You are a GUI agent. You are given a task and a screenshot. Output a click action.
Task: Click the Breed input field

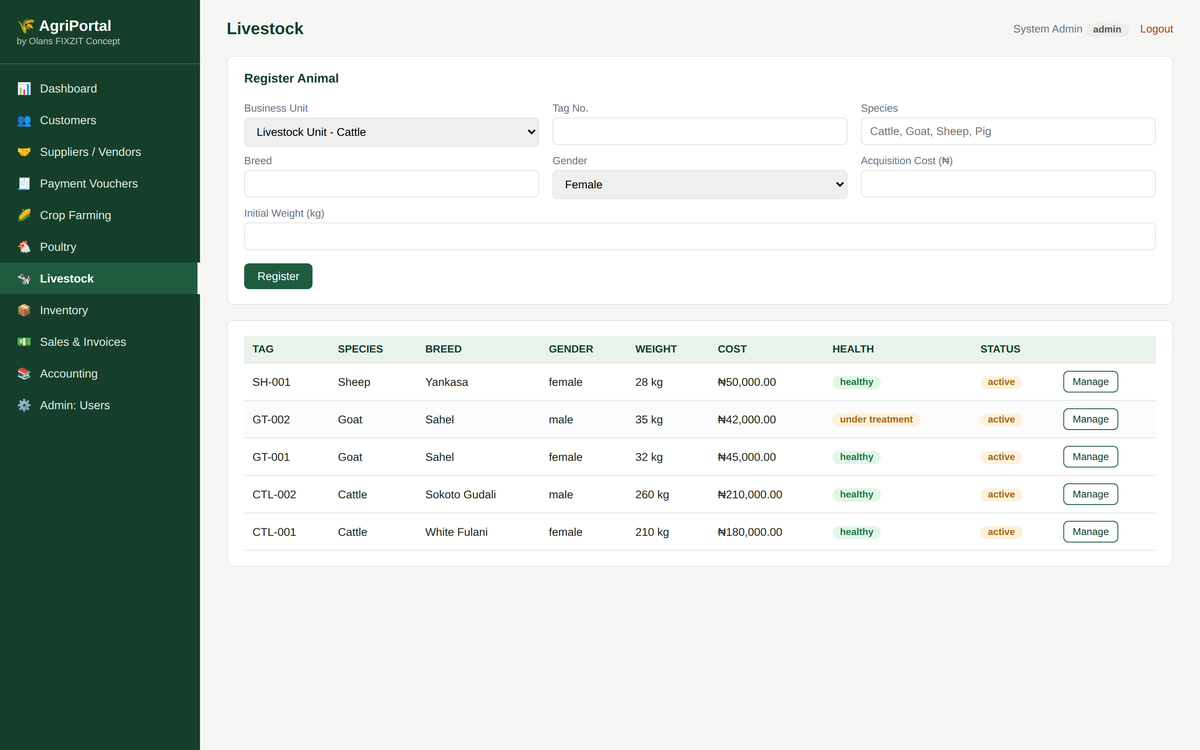[x=391, y=184]
